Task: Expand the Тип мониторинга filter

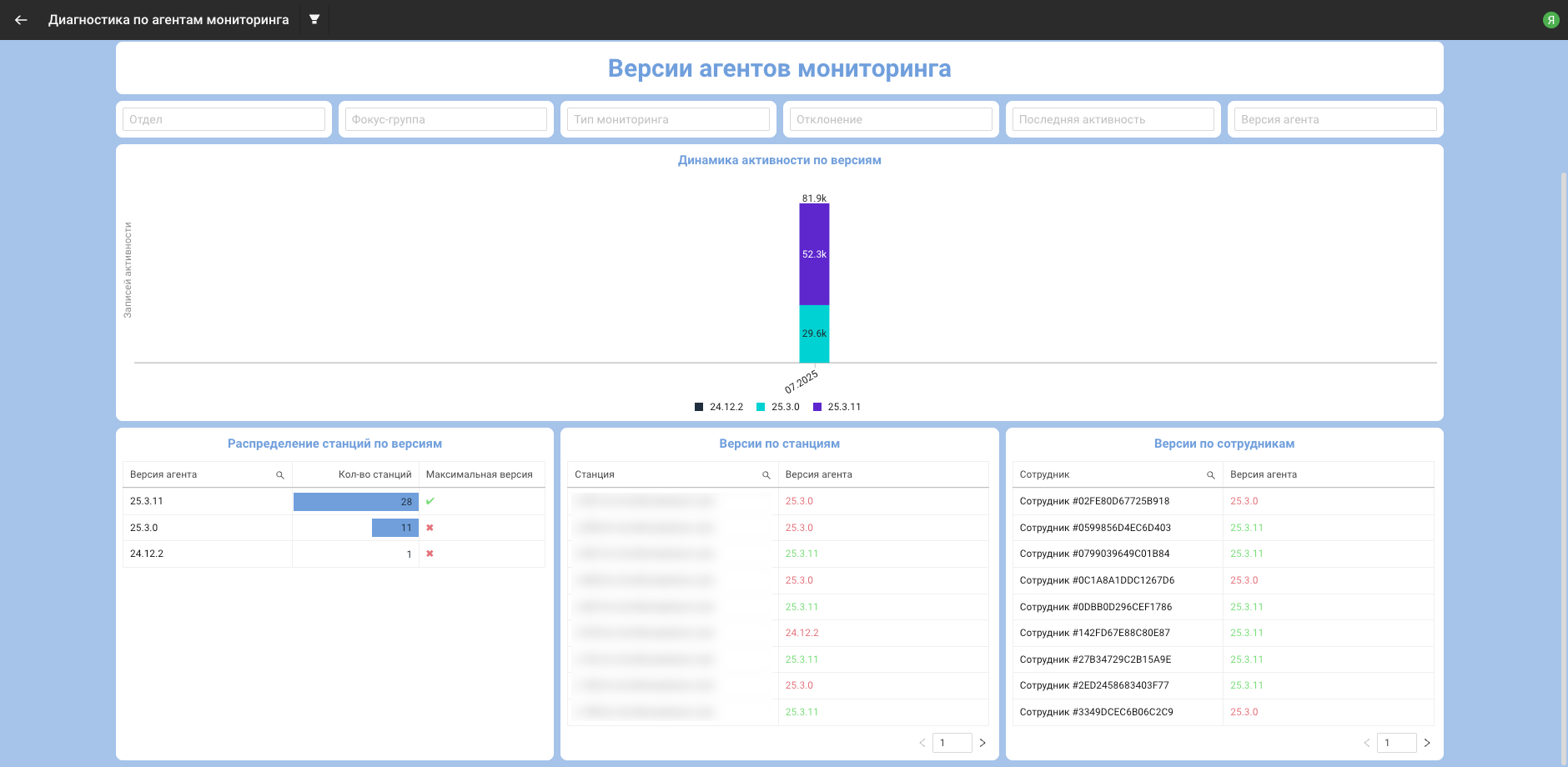Action: tap(668, 119)
